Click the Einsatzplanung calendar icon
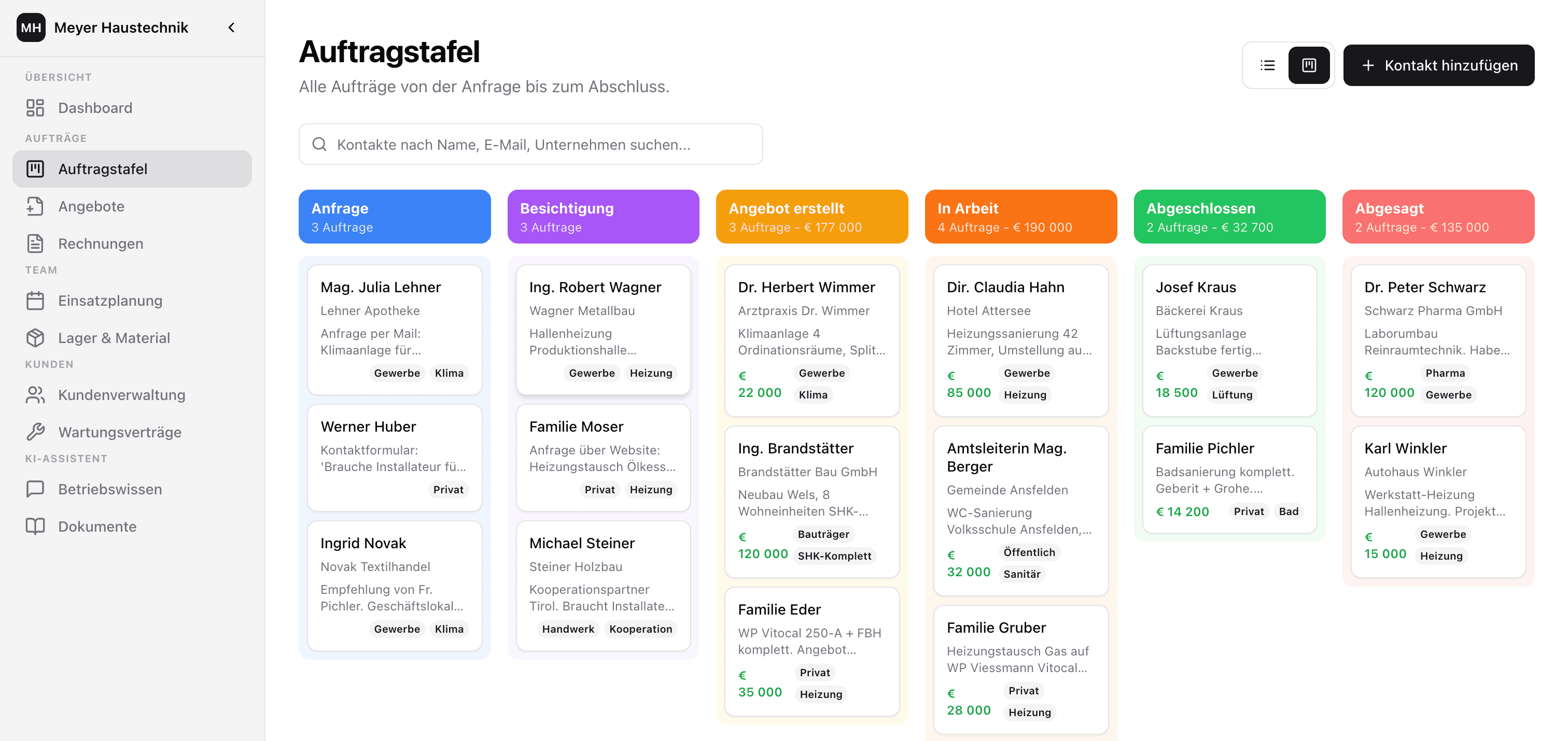The width and height of the screenshot is (1568, 741). coord(35,301)
